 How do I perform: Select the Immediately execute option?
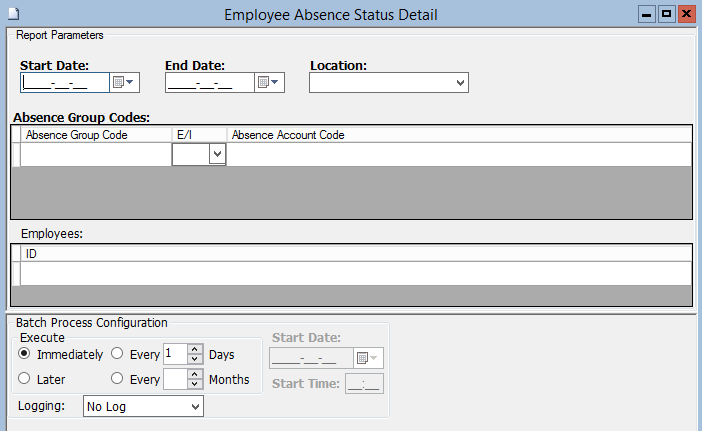pyautogui.click(x=24, y=354)
